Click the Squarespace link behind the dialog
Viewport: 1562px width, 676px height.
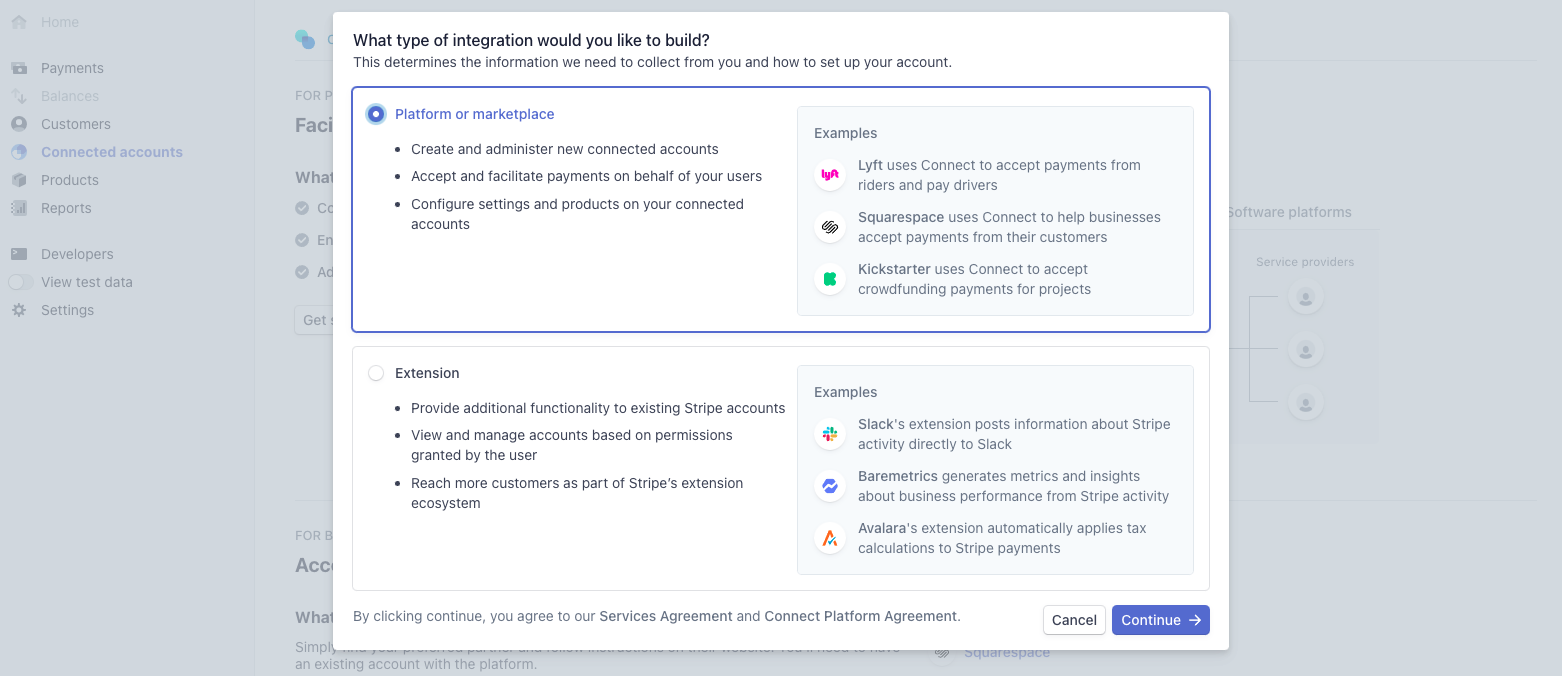pyautogui.click(x=1007, y=652)
